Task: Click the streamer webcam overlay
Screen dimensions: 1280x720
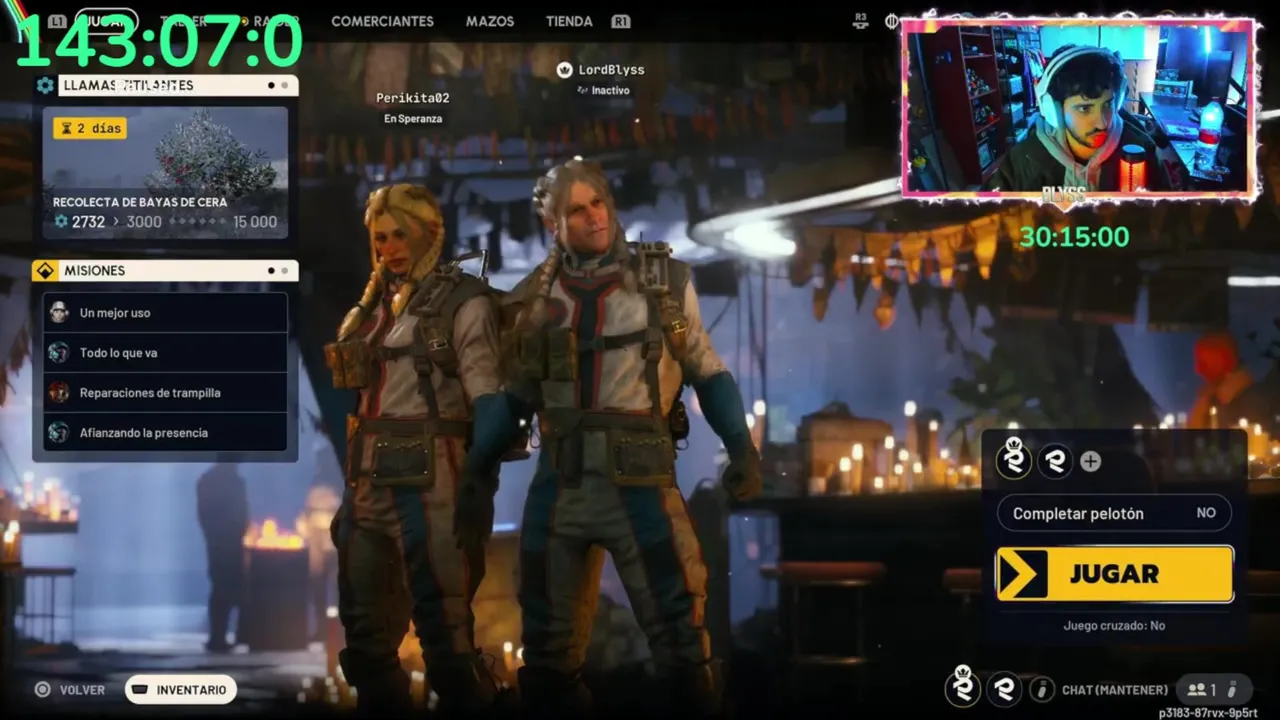Action: pos(1078,107)
